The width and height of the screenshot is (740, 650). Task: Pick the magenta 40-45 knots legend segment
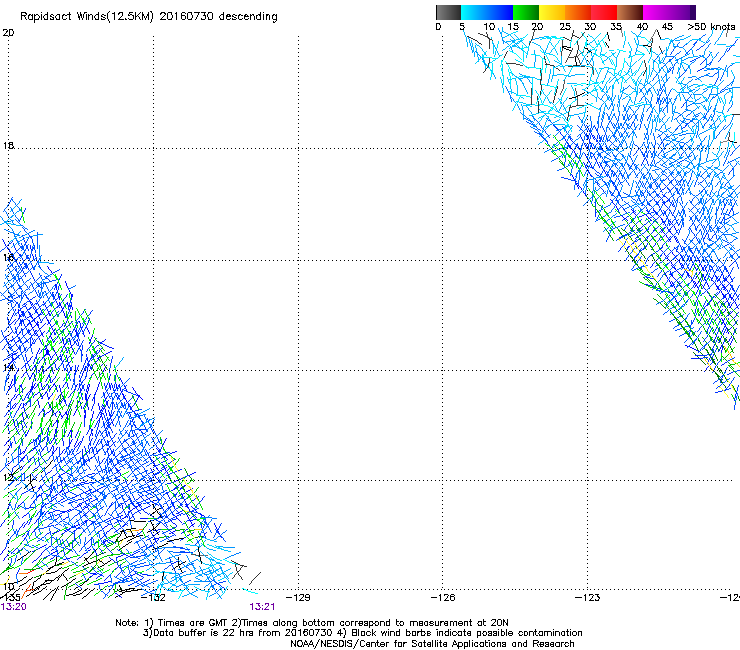tap(656, 12)
